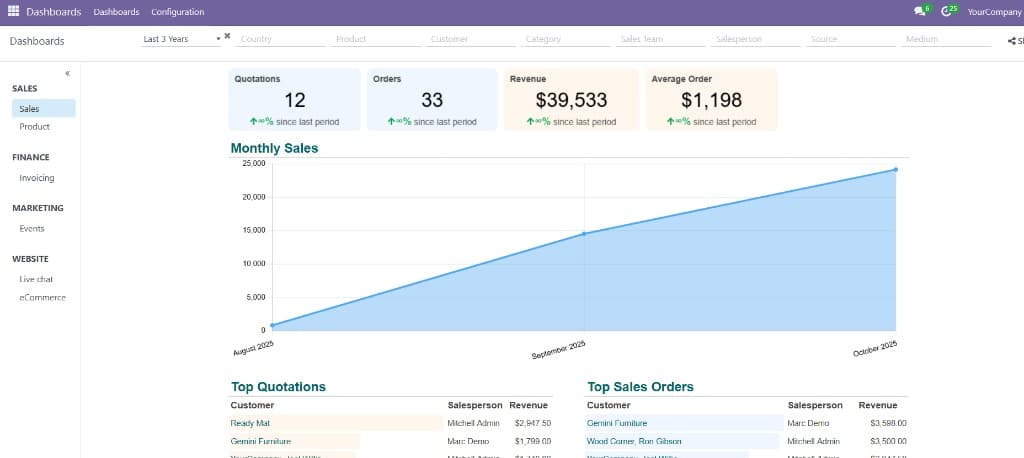
Task: Click the share icon at top right
Action: click(x=1012, y=41)
